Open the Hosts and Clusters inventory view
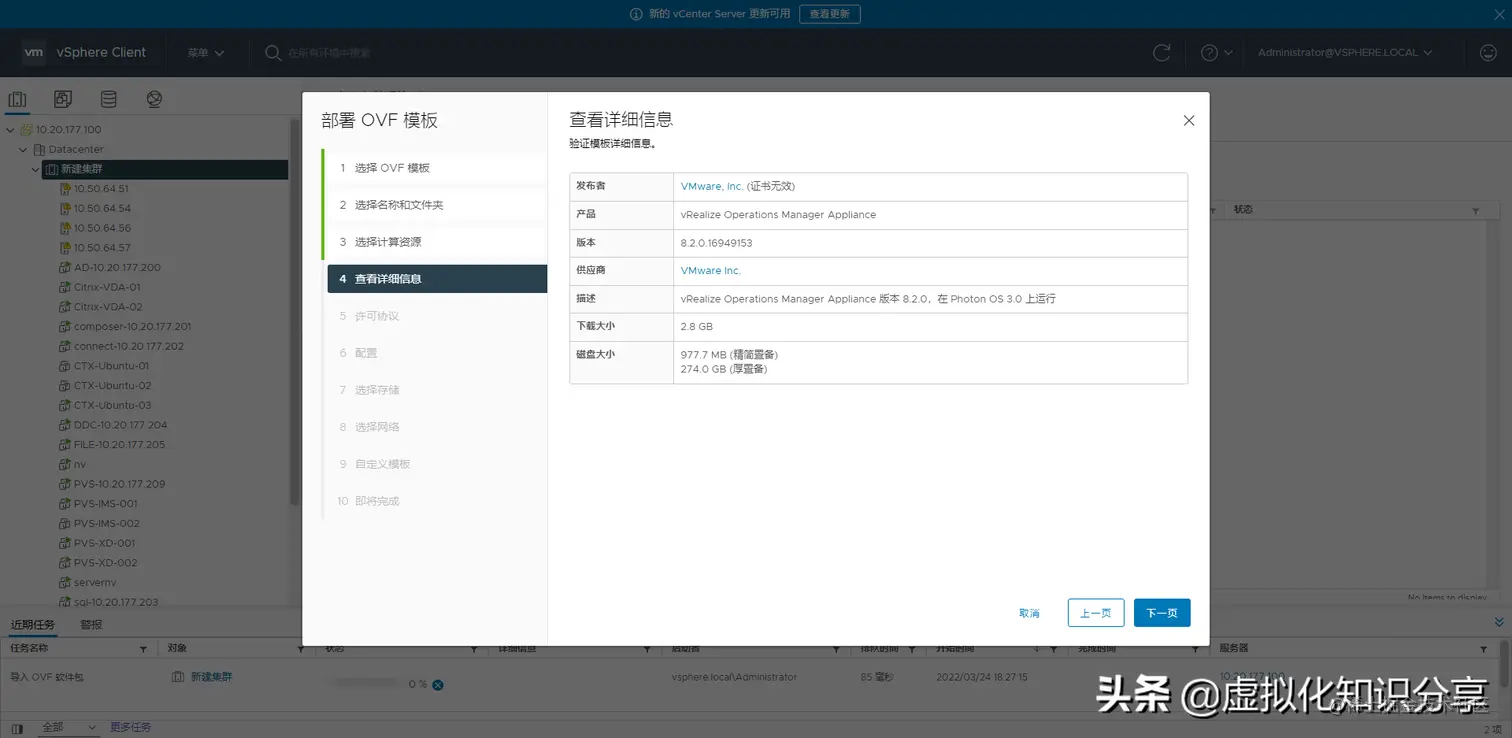The image size is (1512, 738). pyautogui.click(x=17, y=98)
